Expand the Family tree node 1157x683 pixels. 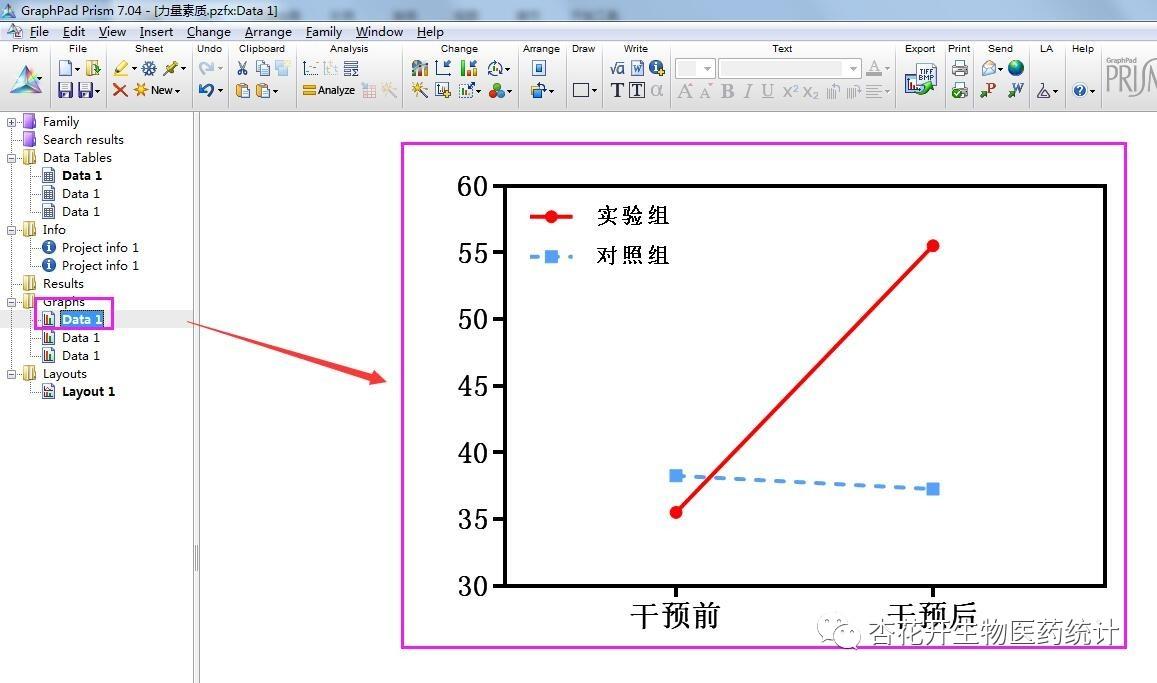point(11,121)
